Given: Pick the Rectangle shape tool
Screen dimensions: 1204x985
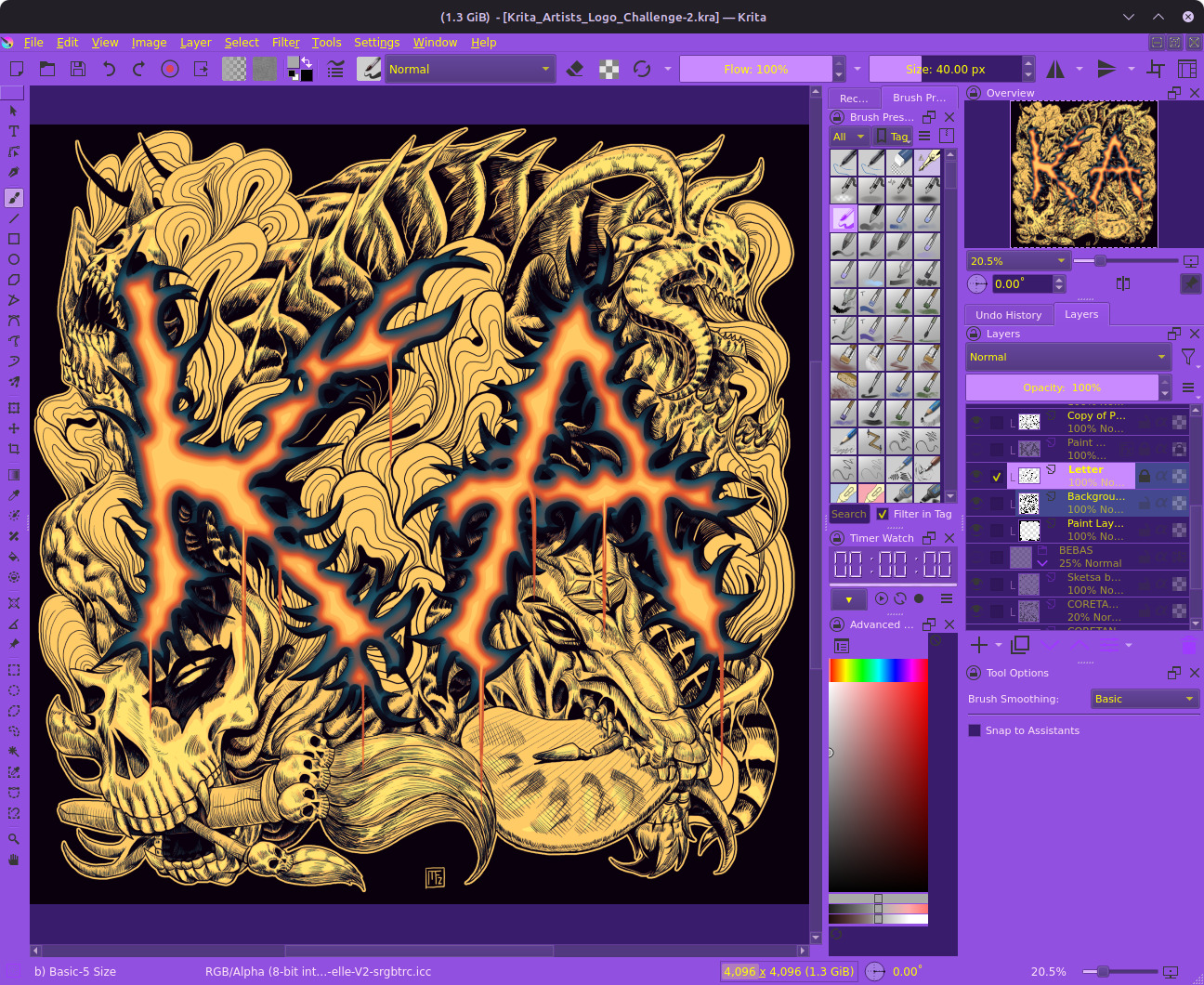Looking at the screenshot, I should [x=14, y=239].
